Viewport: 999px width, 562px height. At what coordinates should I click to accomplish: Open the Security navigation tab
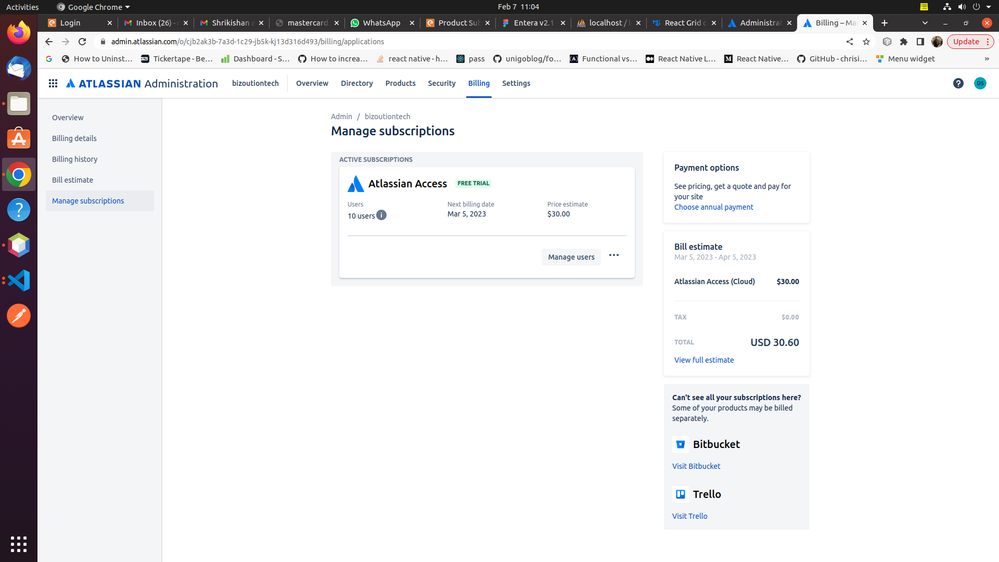441,84
